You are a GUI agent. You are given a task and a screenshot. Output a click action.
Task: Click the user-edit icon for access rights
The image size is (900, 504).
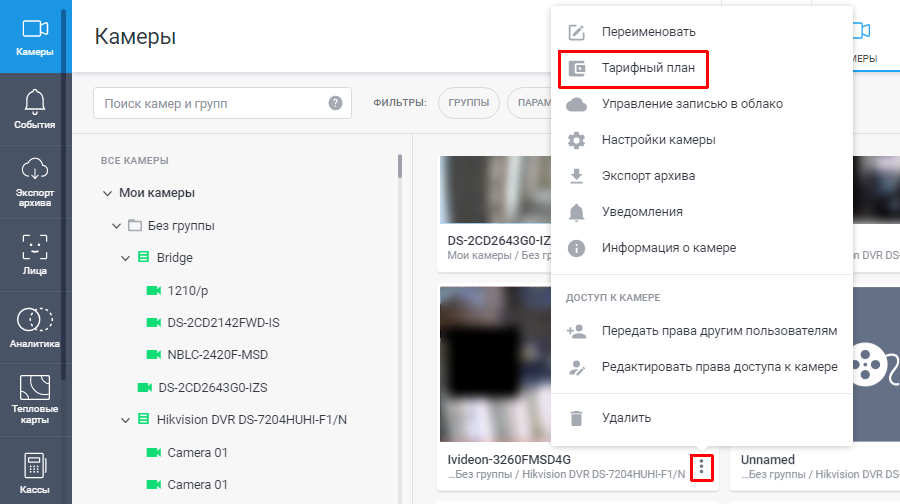point(576,367)
